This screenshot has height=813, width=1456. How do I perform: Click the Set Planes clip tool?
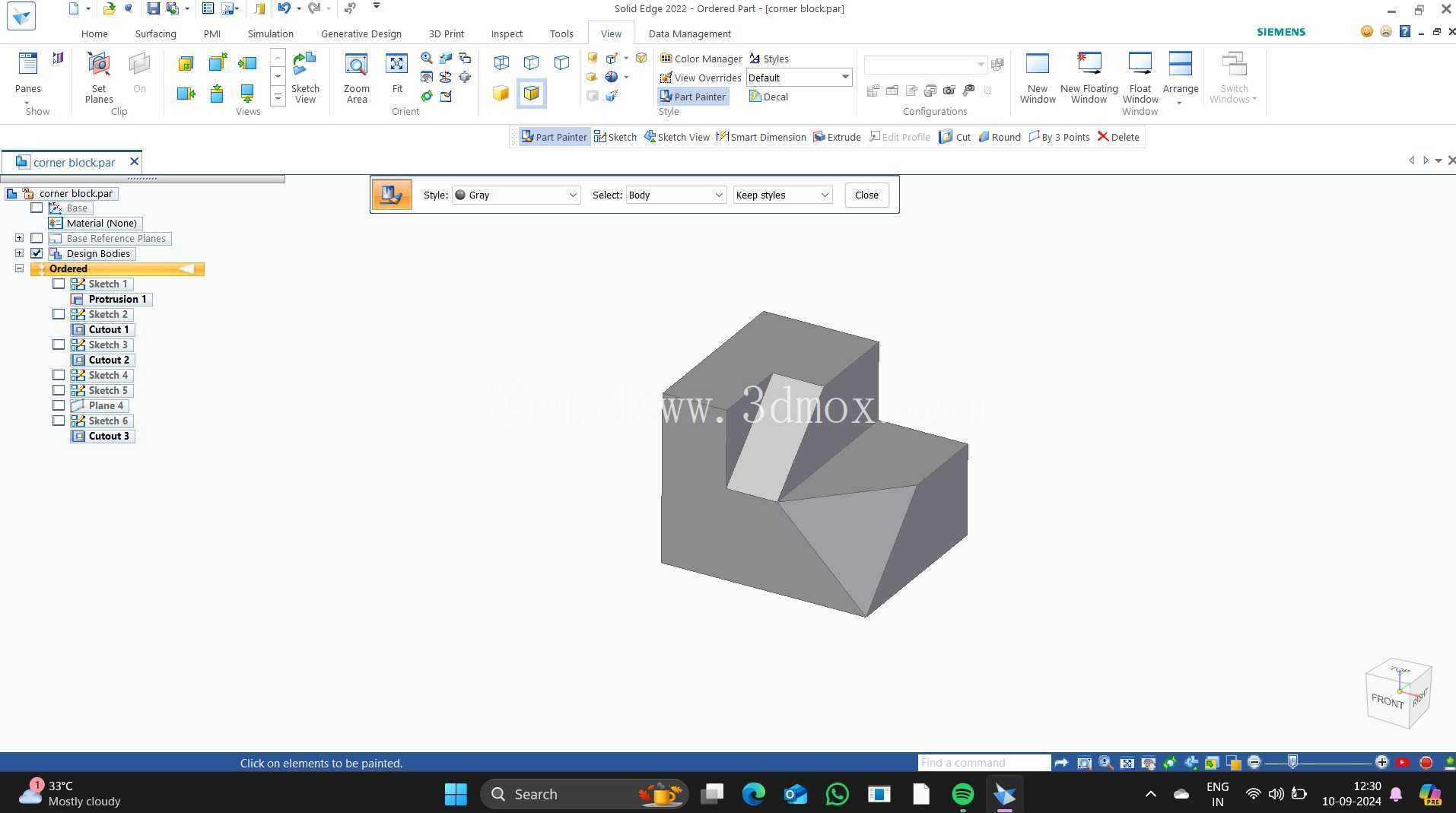point(99,78)
